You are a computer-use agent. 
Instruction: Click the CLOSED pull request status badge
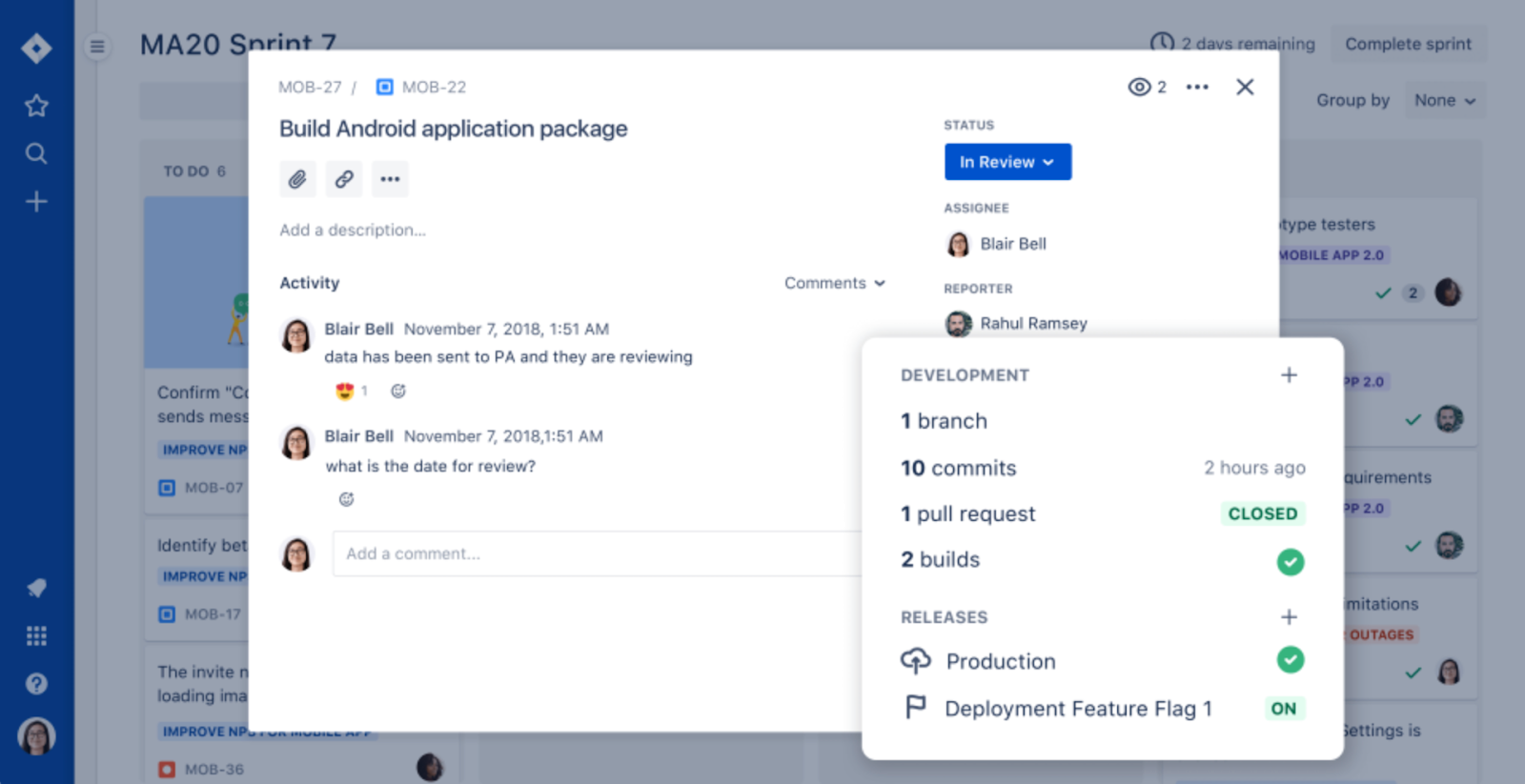1262,513
